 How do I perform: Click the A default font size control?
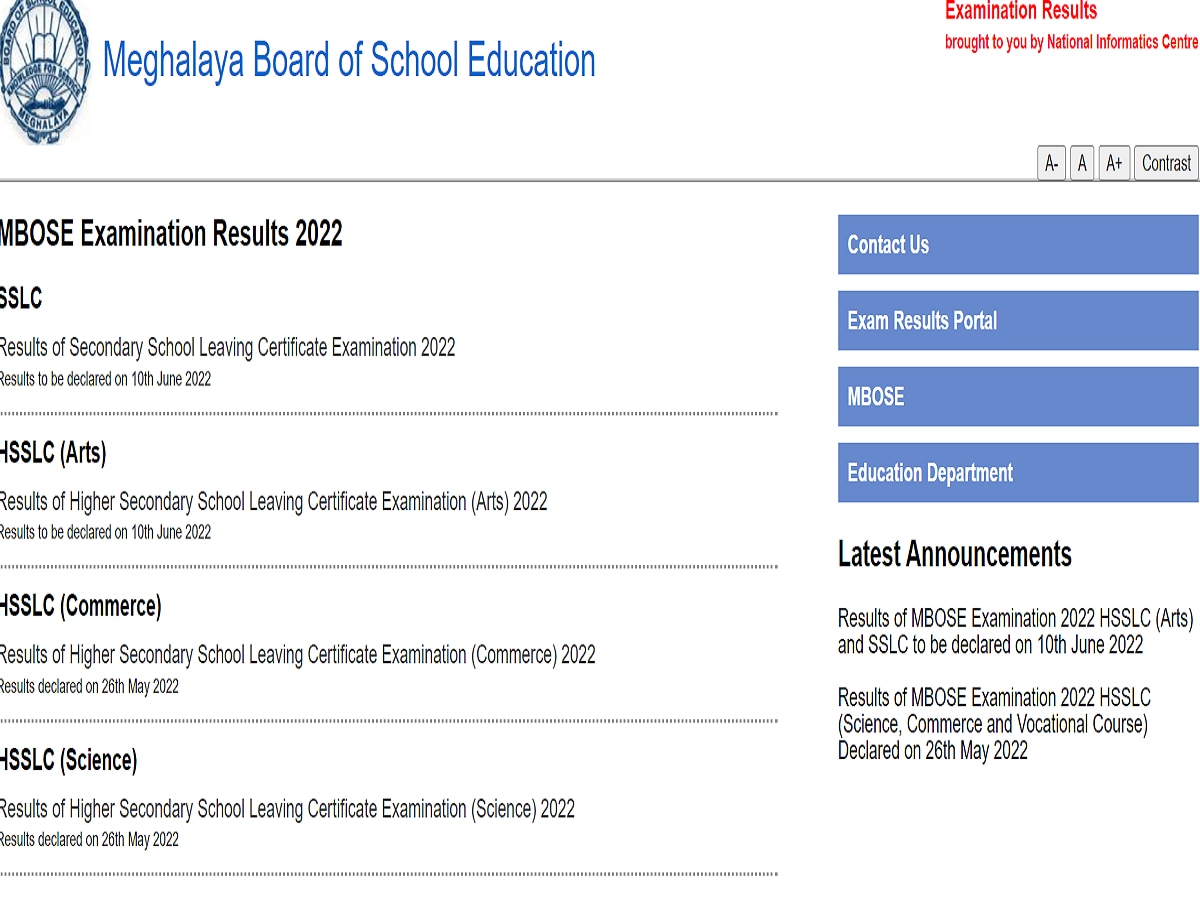pos(1082,163)
